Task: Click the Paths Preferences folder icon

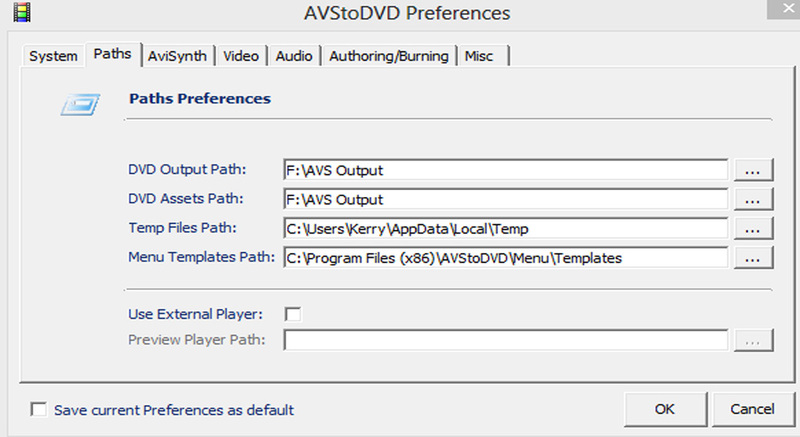Action: click(81, 105)
